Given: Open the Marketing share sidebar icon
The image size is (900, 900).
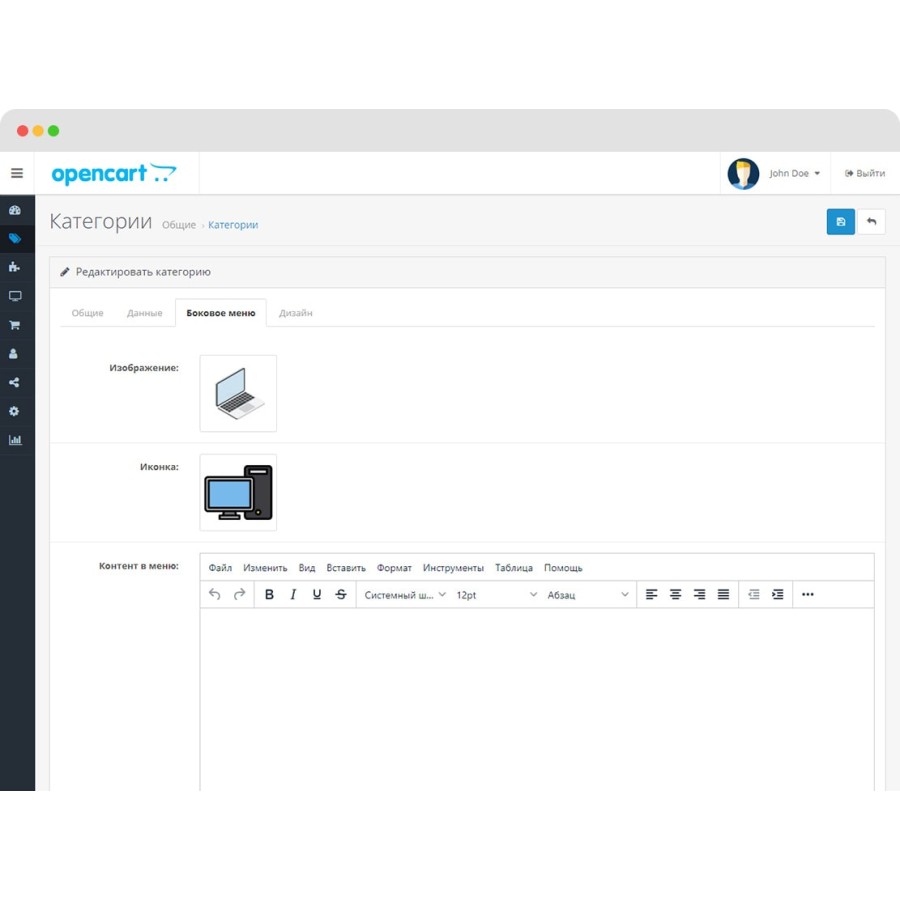Looking at the screenshot, I should 14,382.
